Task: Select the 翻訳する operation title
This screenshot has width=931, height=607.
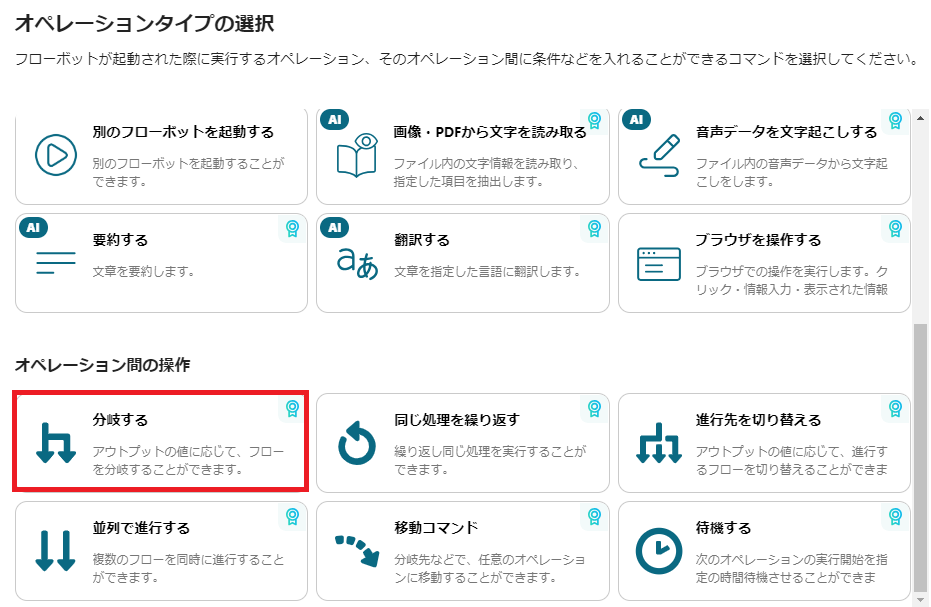Action: (x=422, y=240)
